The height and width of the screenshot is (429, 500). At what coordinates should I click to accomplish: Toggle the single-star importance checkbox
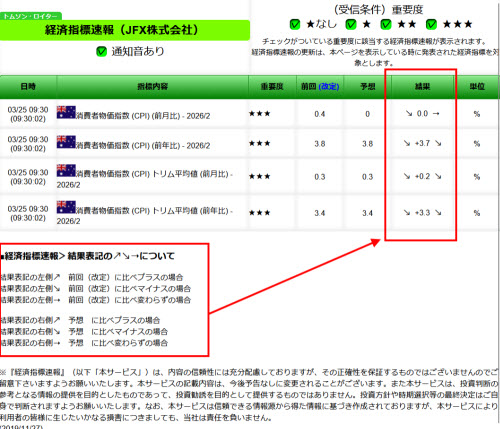[x=351, y=24]
